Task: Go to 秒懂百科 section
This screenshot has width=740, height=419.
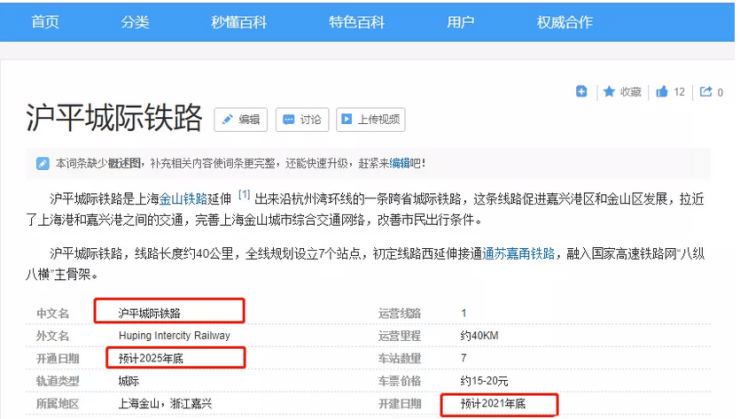Action: point(236,21)
